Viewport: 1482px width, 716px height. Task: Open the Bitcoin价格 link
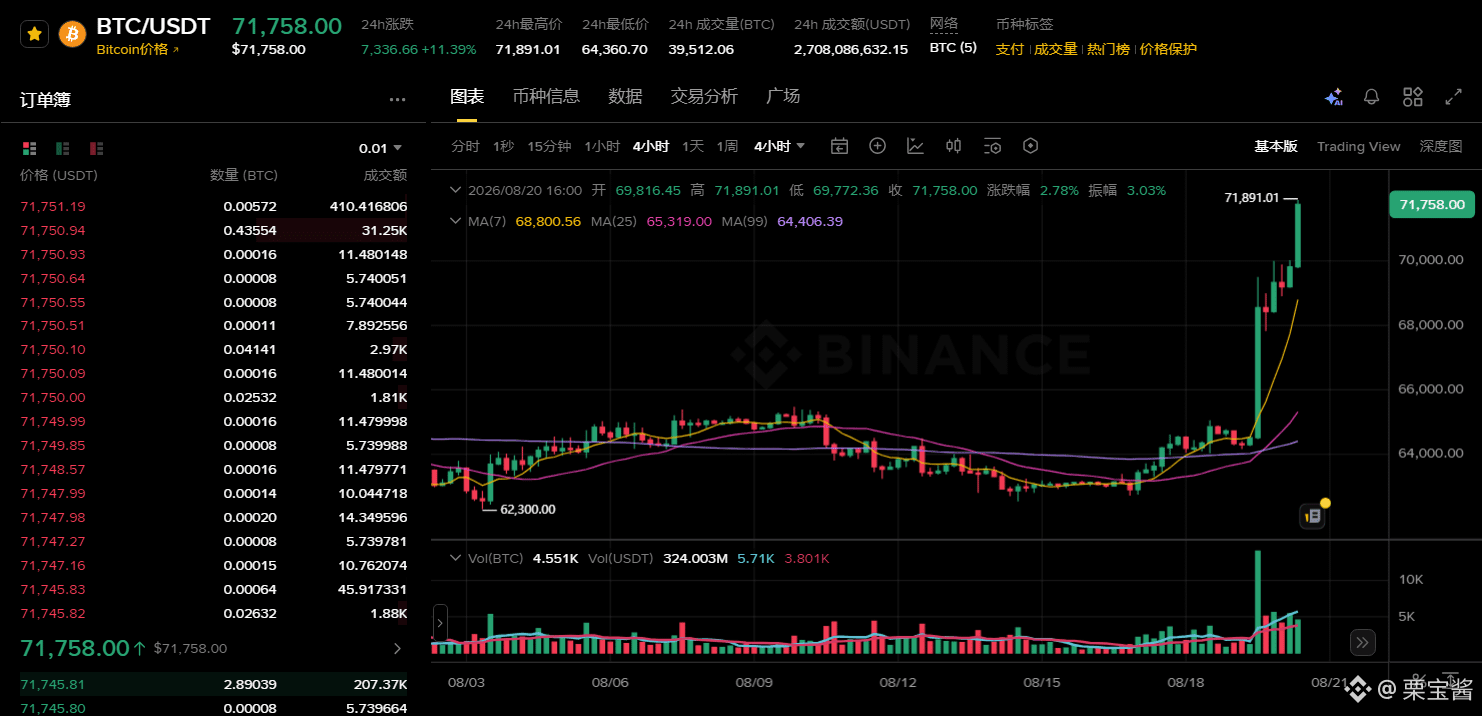point(138,49)
